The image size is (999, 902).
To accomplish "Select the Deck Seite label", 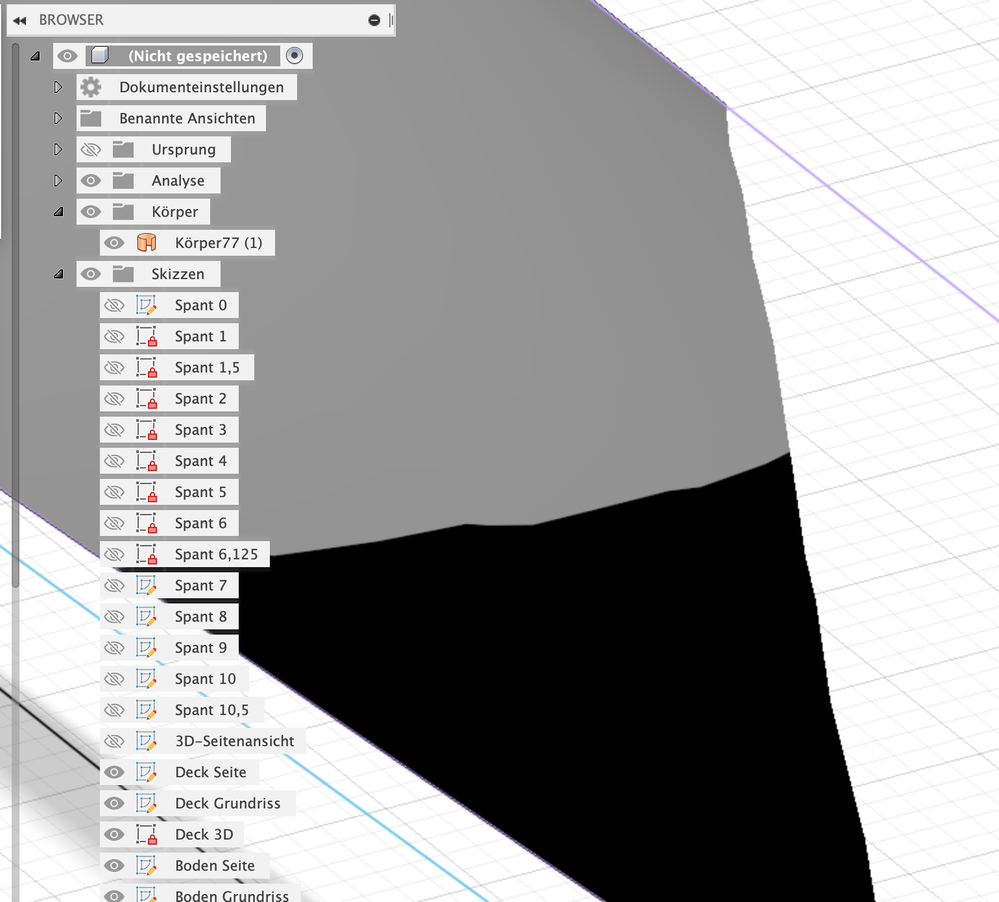I will coord(210,772).
